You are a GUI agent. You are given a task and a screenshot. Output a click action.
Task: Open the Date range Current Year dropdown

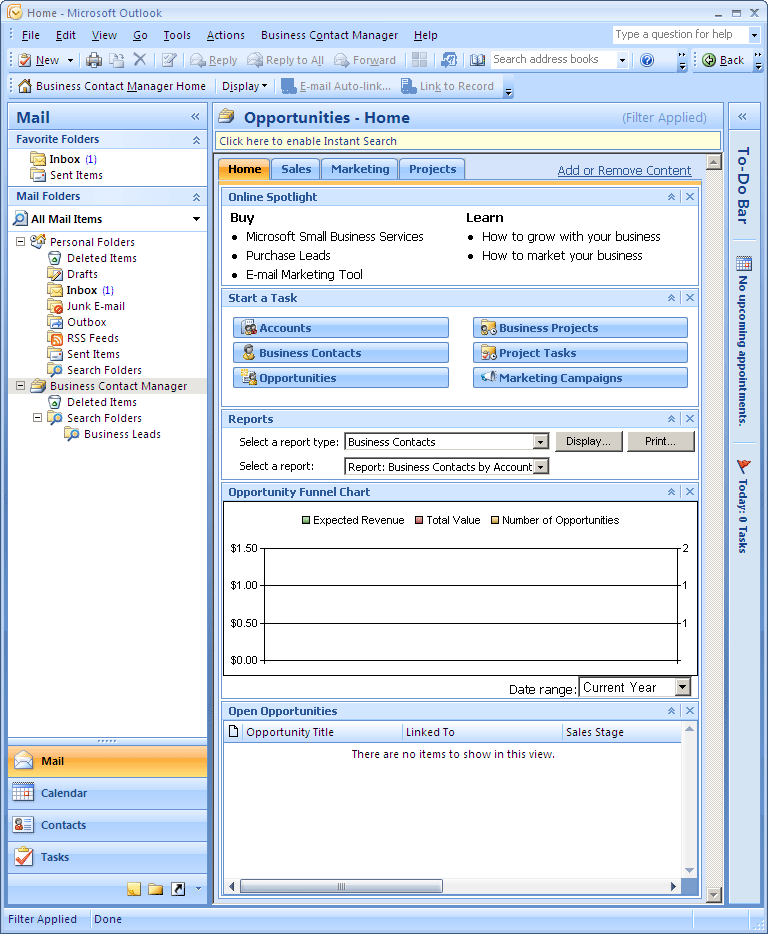coord(683,687)
